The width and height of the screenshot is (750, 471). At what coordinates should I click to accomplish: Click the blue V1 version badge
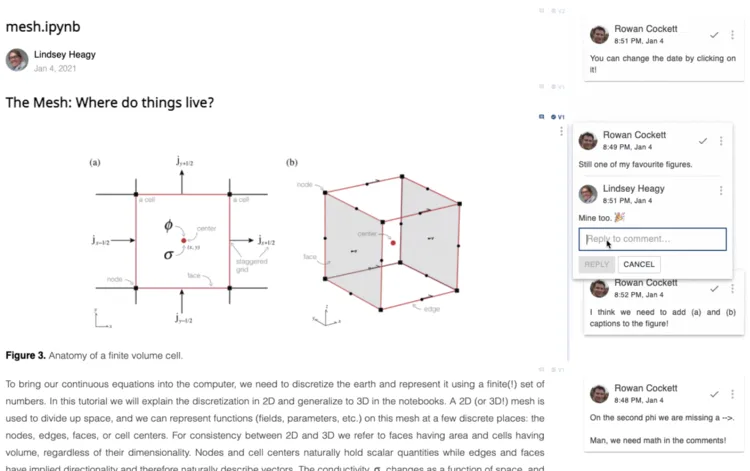(558, 117)
